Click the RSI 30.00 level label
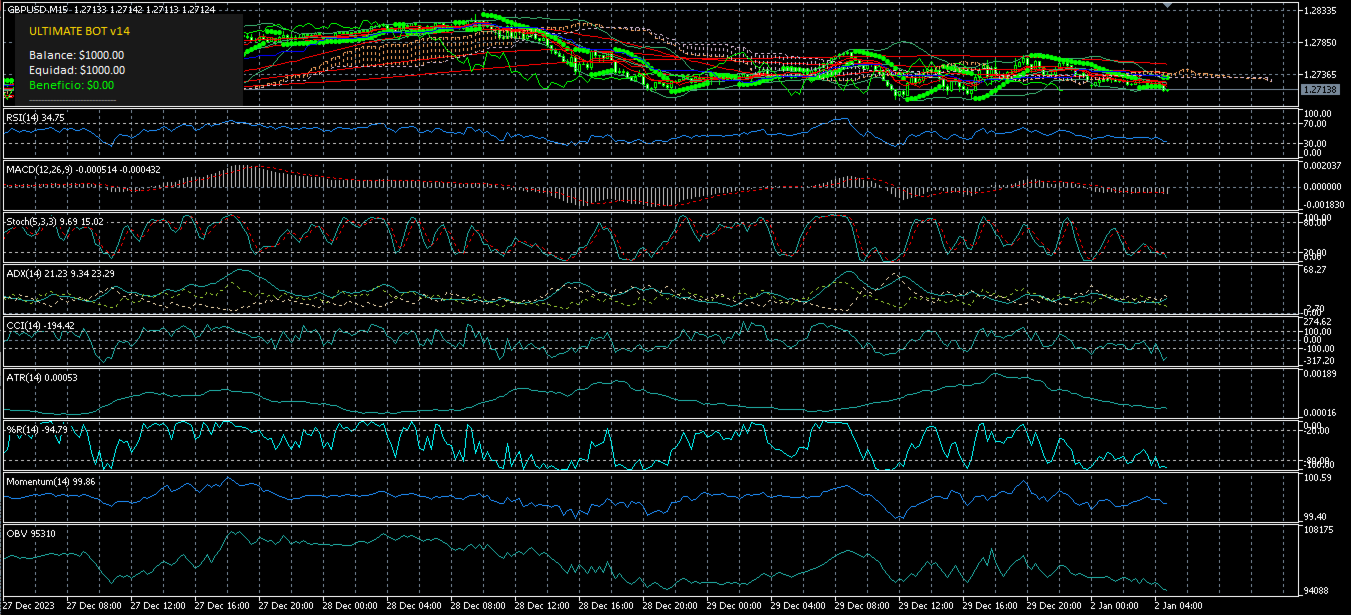 coord(1316,143)
